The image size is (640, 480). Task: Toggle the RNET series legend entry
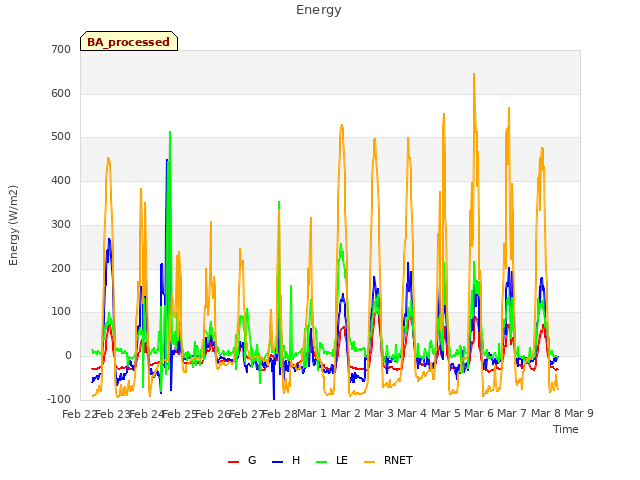(x=388, y=461)
